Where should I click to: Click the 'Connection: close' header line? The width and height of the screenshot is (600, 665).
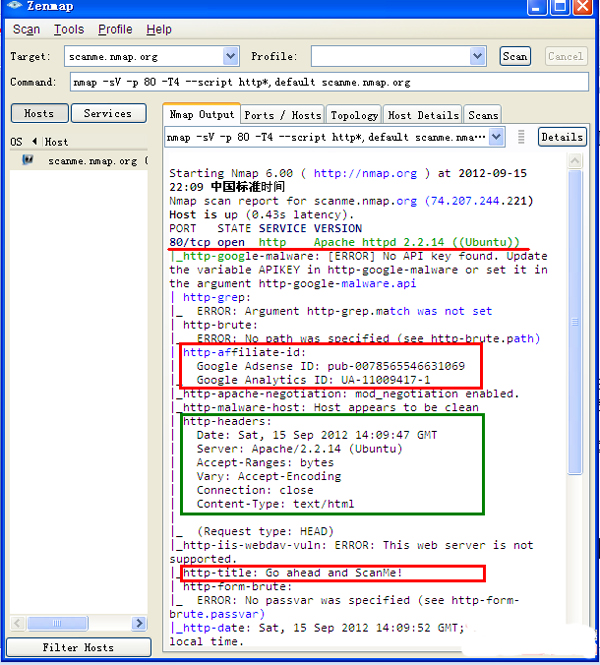tap(255, 490)
